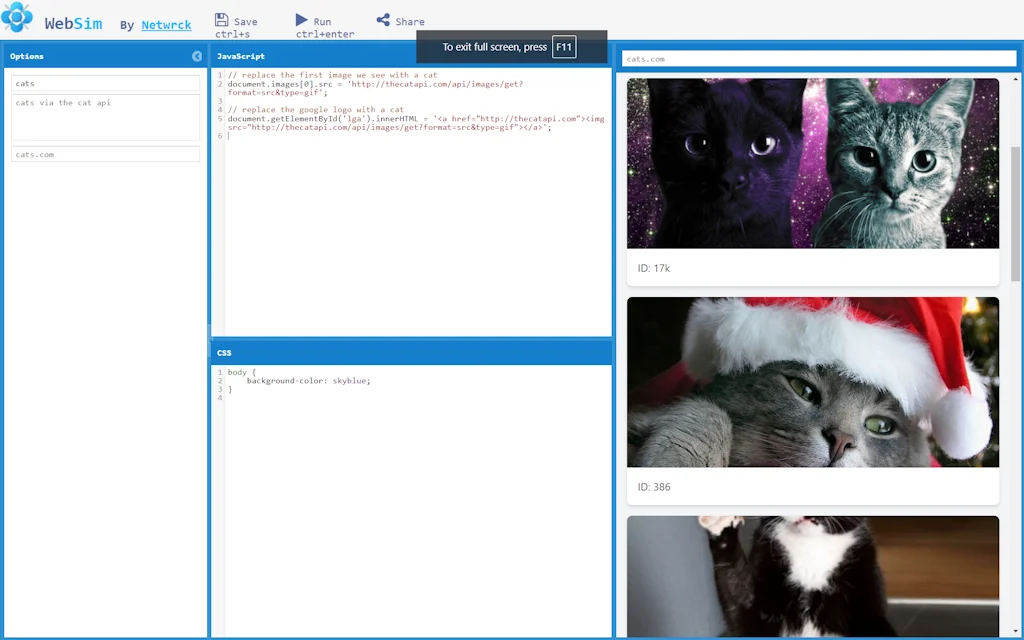This screenshot has height=640, width=1024.
Task: Click the URL bar showing cats.com
Action: point(818,58)
